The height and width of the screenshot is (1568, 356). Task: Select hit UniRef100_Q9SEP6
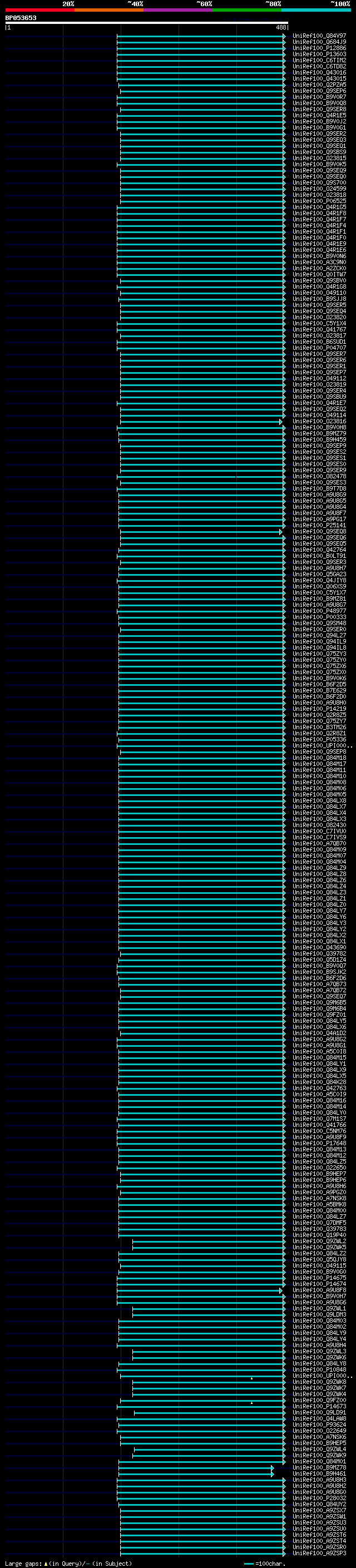[x=319, y=91]
